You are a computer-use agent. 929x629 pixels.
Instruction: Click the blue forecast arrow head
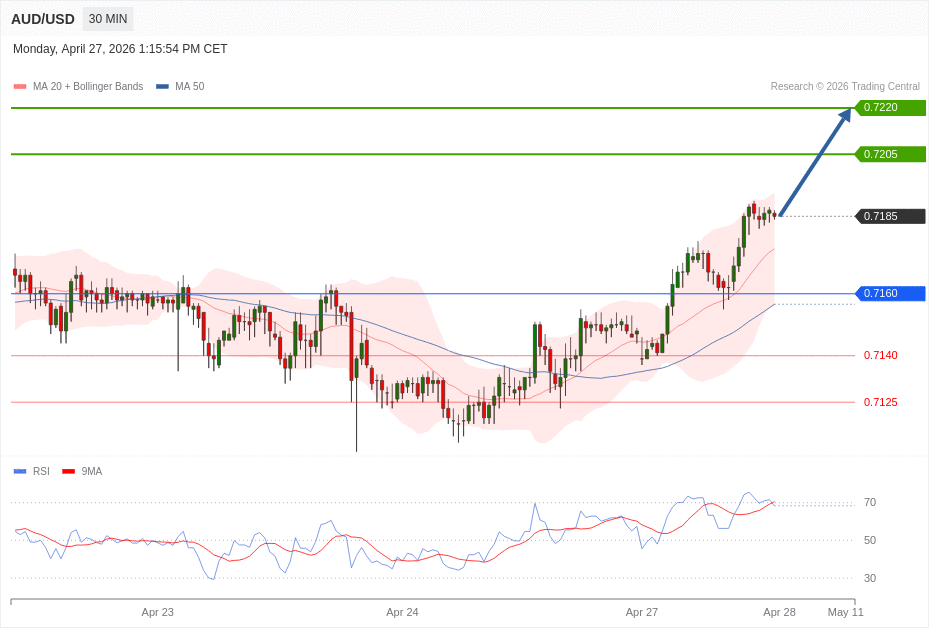pos(845,115)
